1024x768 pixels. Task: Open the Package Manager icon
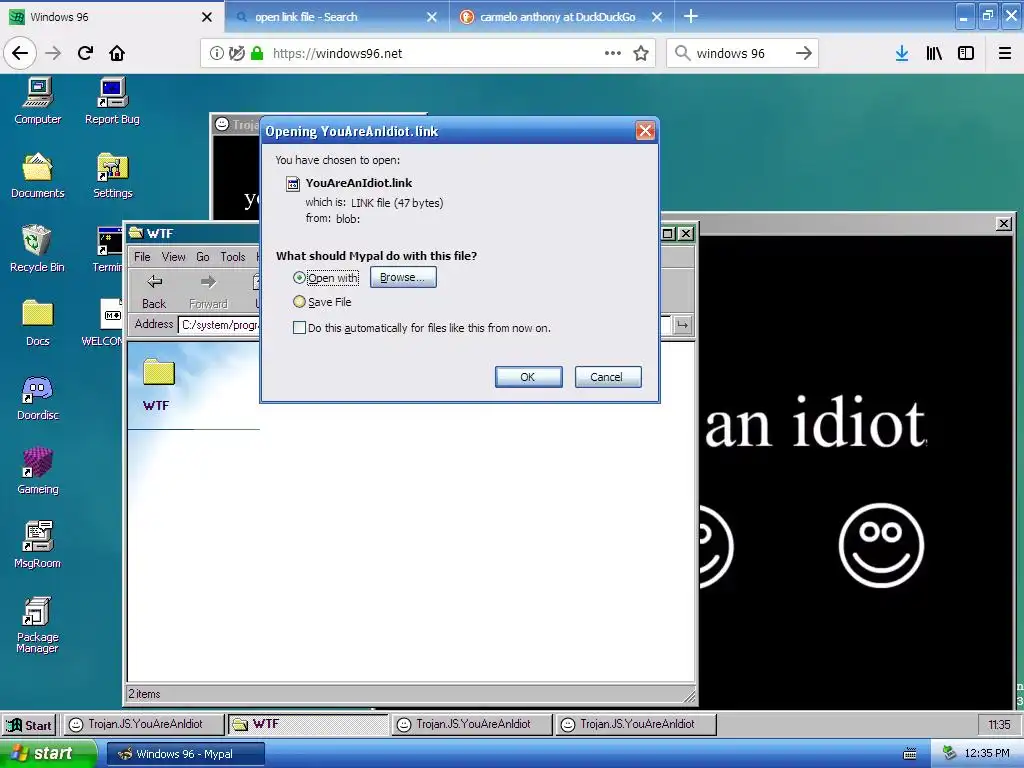pyautogui.click(x=37, y=624)
